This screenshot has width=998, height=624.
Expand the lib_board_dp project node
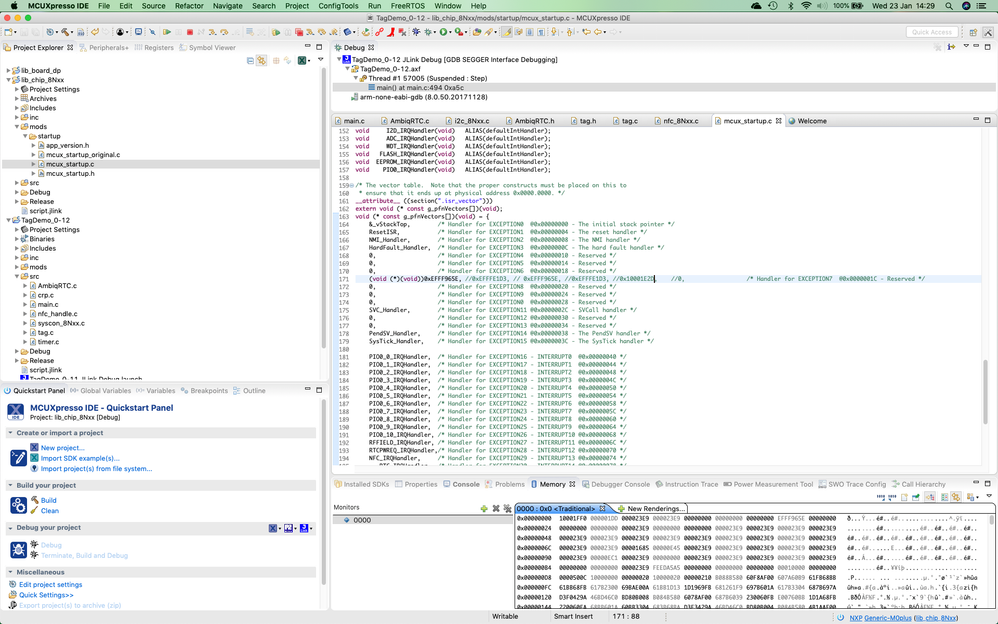point(10,70)
